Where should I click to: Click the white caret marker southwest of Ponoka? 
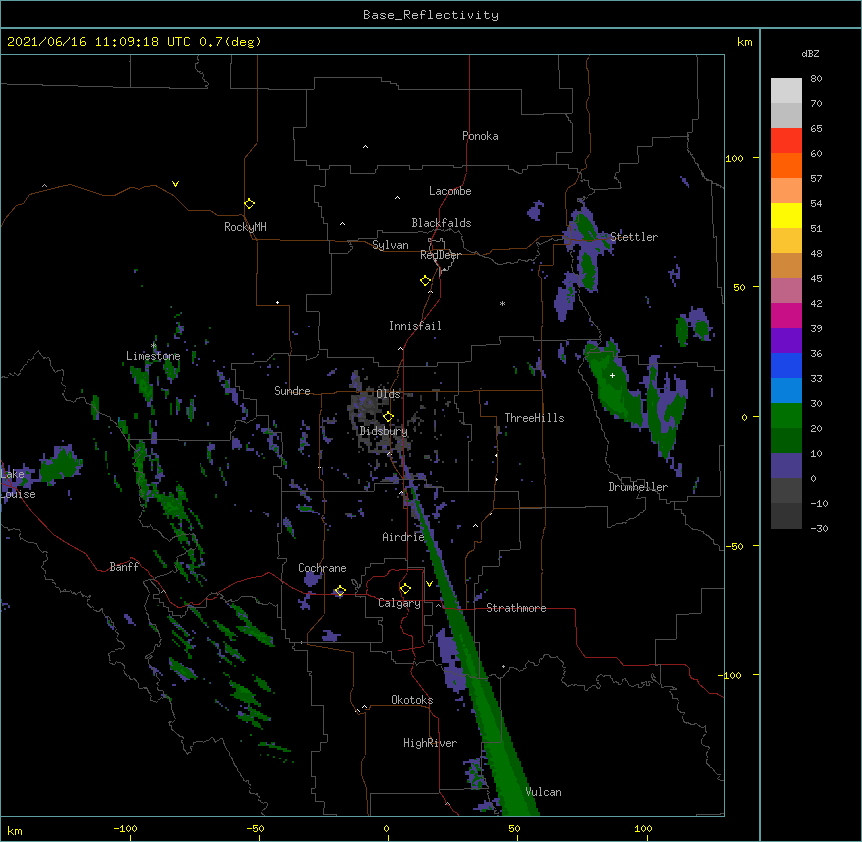coord(366,147)
